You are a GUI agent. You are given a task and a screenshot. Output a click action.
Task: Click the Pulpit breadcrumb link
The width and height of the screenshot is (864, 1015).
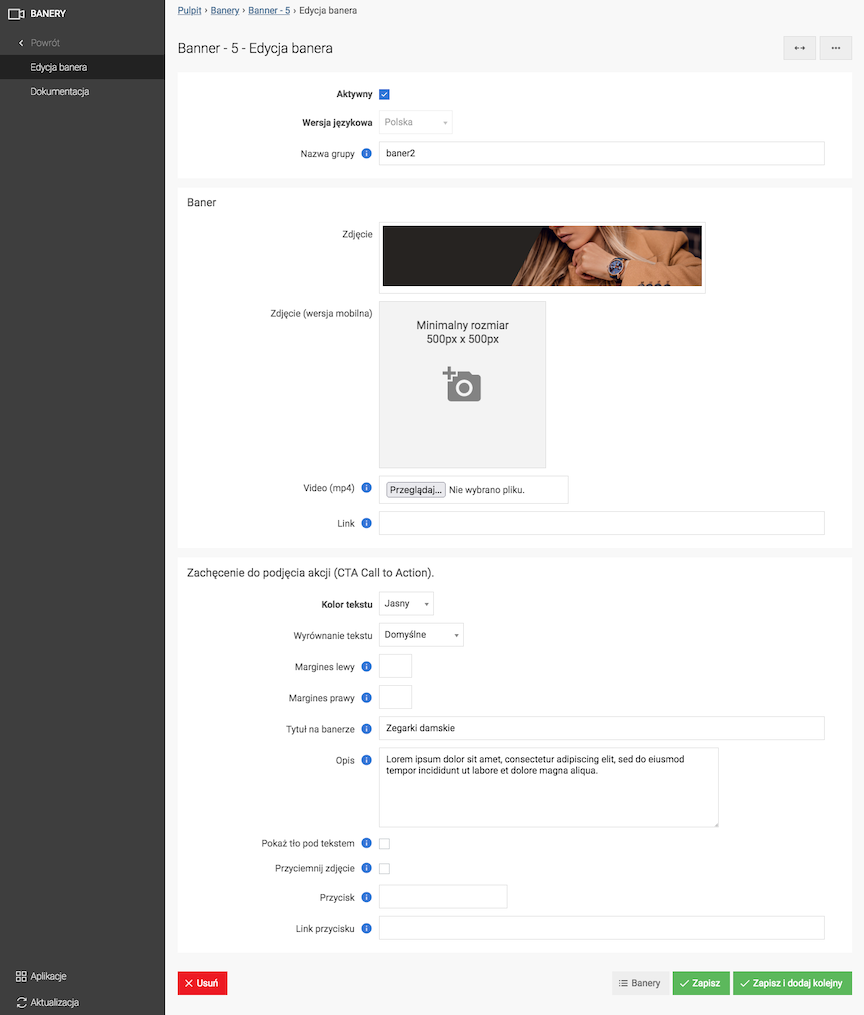click(190, 10)
